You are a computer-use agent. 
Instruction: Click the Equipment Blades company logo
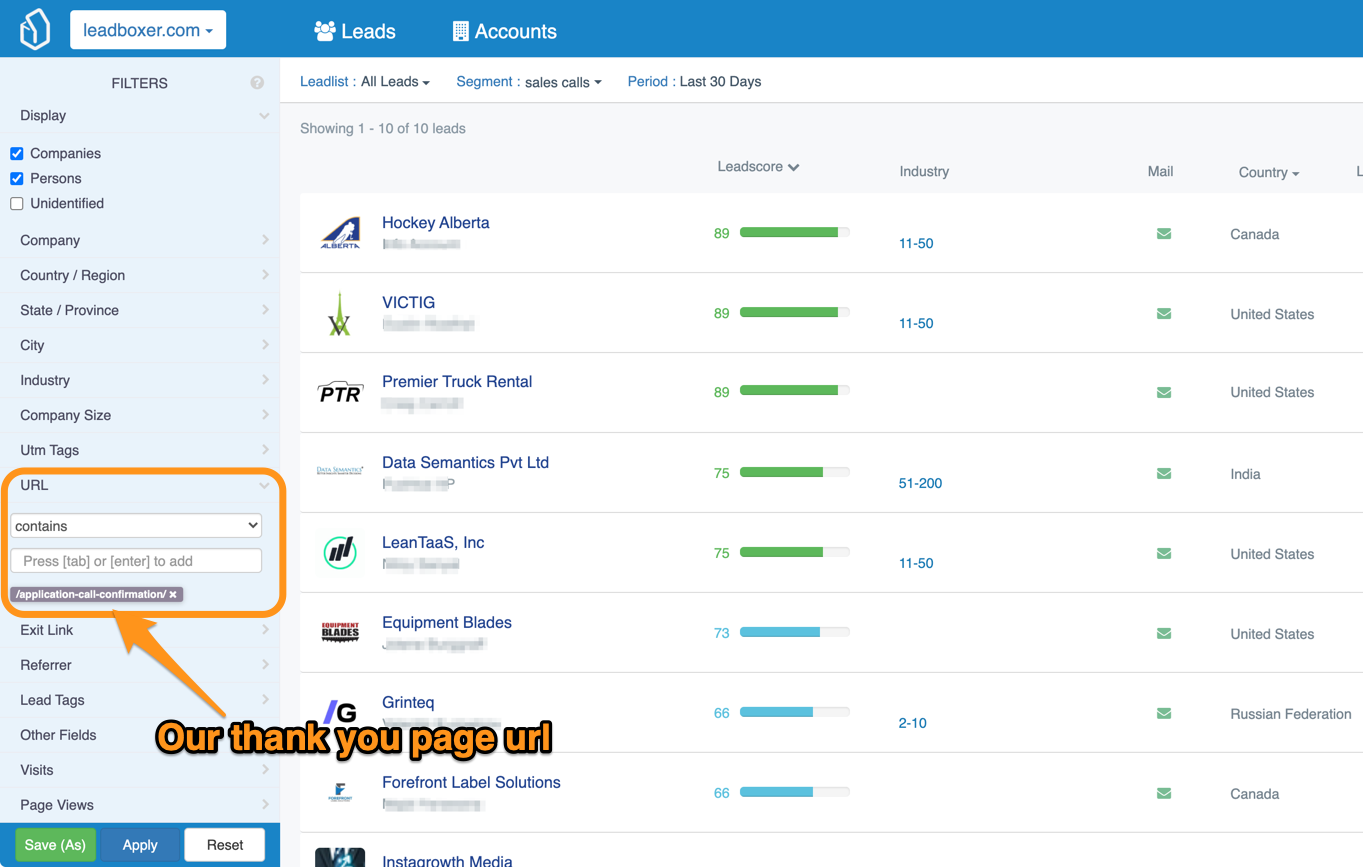click(x=340, y=632)
